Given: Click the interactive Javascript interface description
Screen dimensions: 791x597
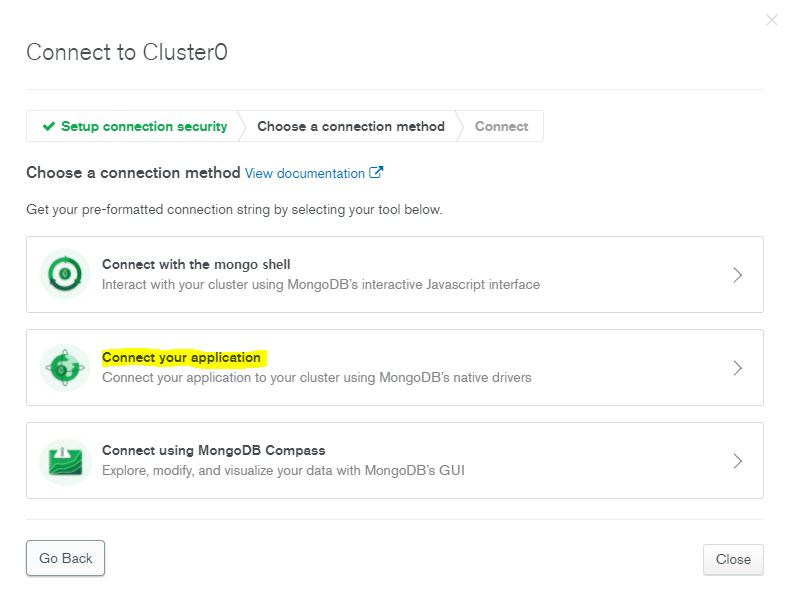Looking at the screenshot, I should [x=321, y=285].
